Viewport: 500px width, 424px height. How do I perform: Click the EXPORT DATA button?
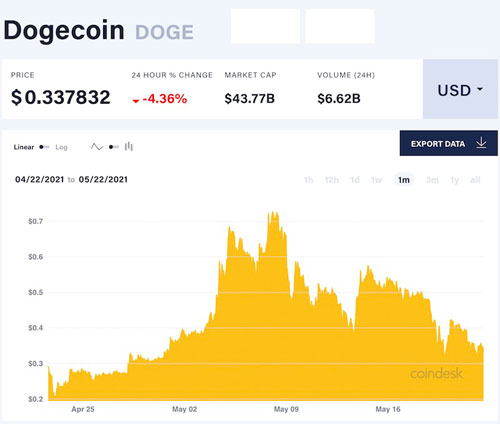click(449, 143)
